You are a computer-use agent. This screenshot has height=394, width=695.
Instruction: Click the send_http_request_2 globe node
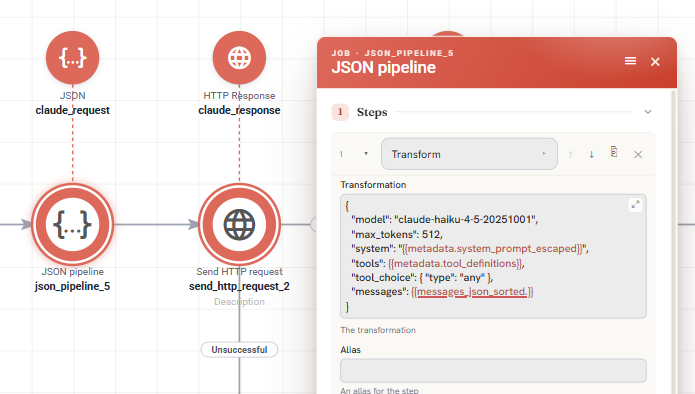point(239,224)
